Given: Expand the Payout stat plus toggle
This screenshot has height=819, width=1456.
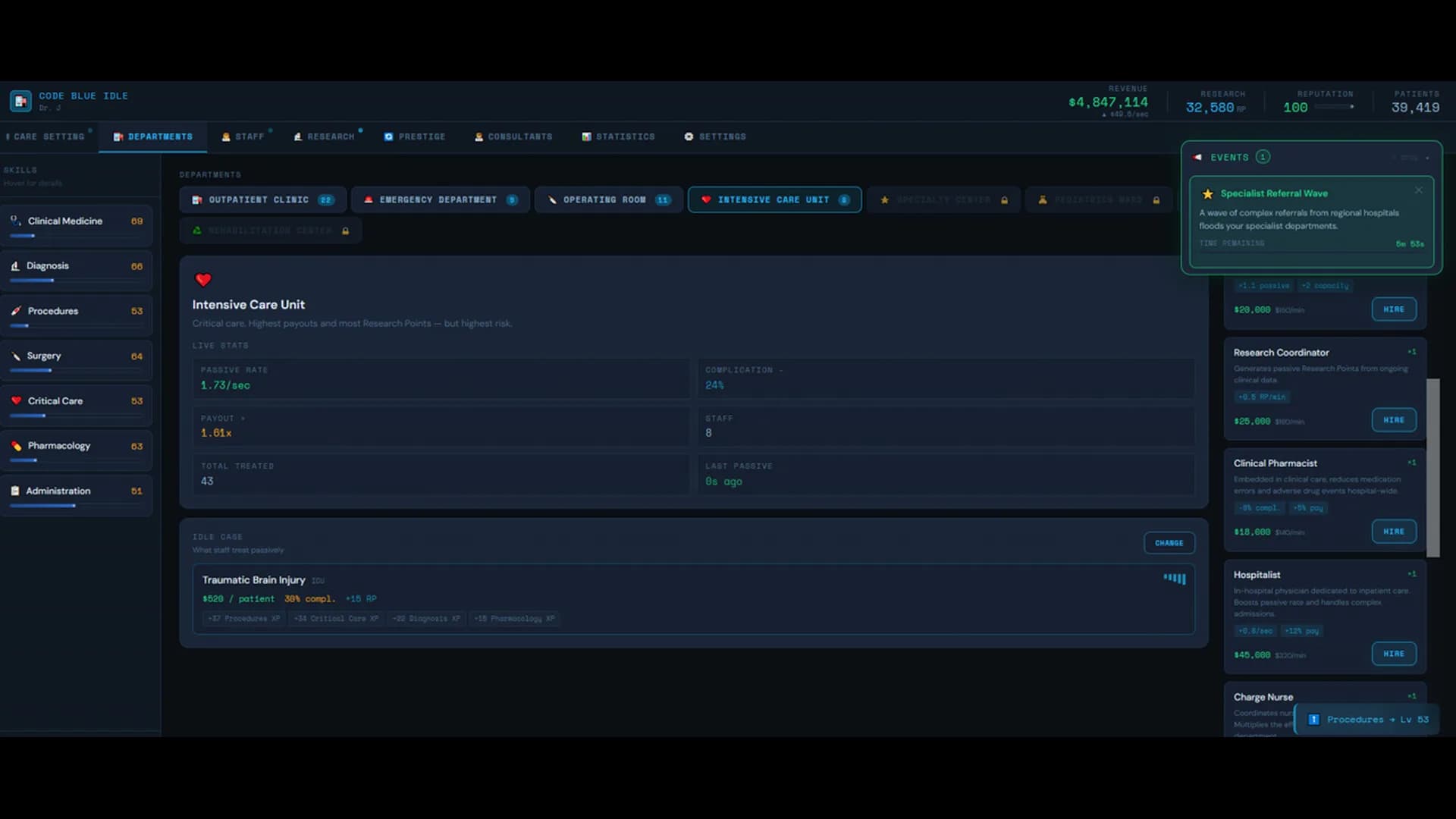Looking at the screenshot, I should (x=243, y=419).
